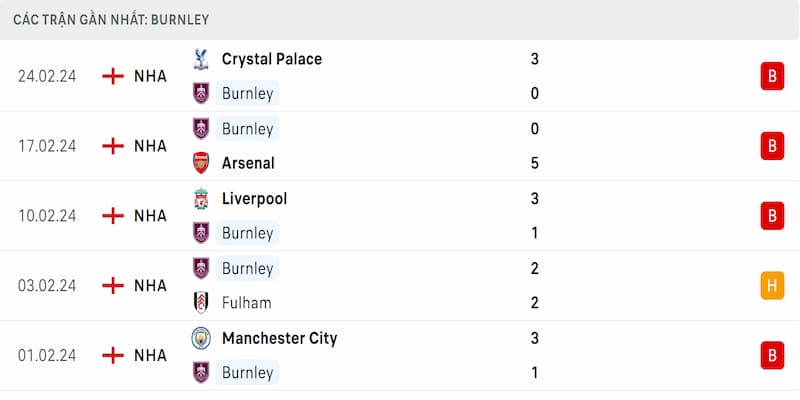Click the Manchester City club crest

click(x=202, y=338)
